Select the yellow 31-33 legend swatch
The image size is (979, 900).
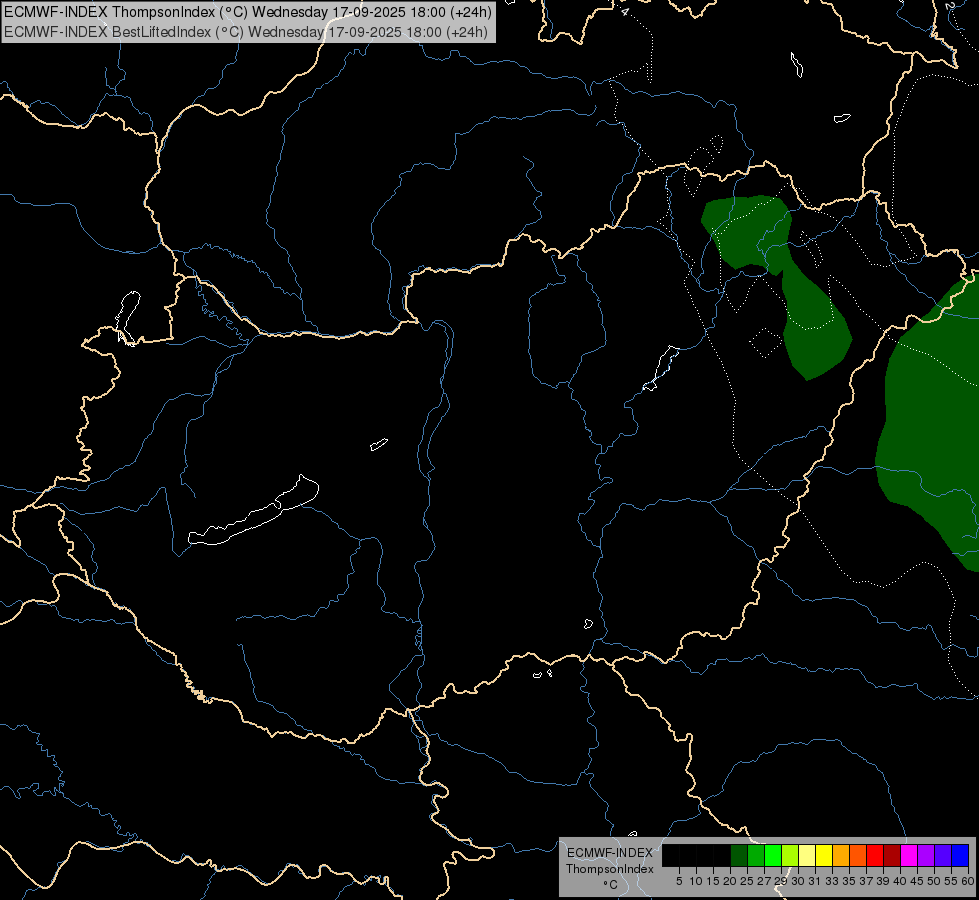click(x=824, y=856)
